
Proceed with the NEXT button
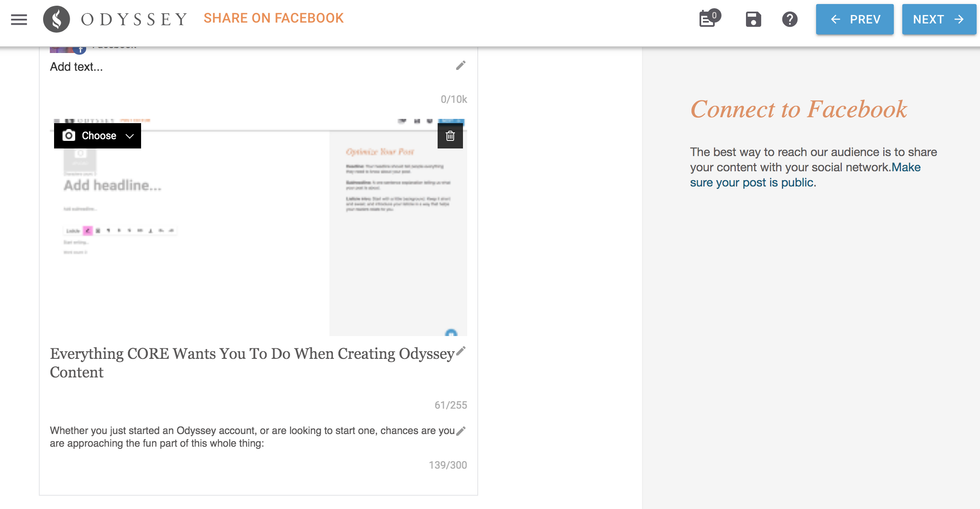pyautogui.click(x=938, y=19)
